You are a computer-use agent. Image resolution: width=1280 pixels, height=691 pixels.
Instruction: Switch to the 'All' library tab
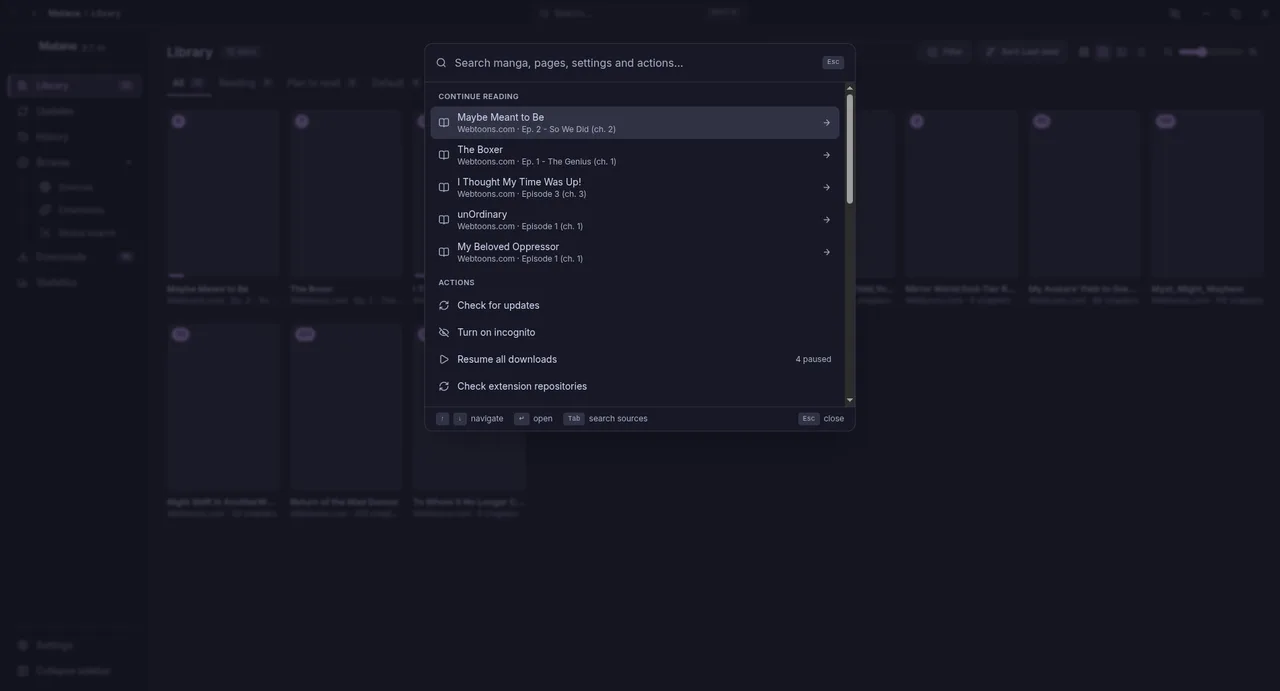pos(188,83)
